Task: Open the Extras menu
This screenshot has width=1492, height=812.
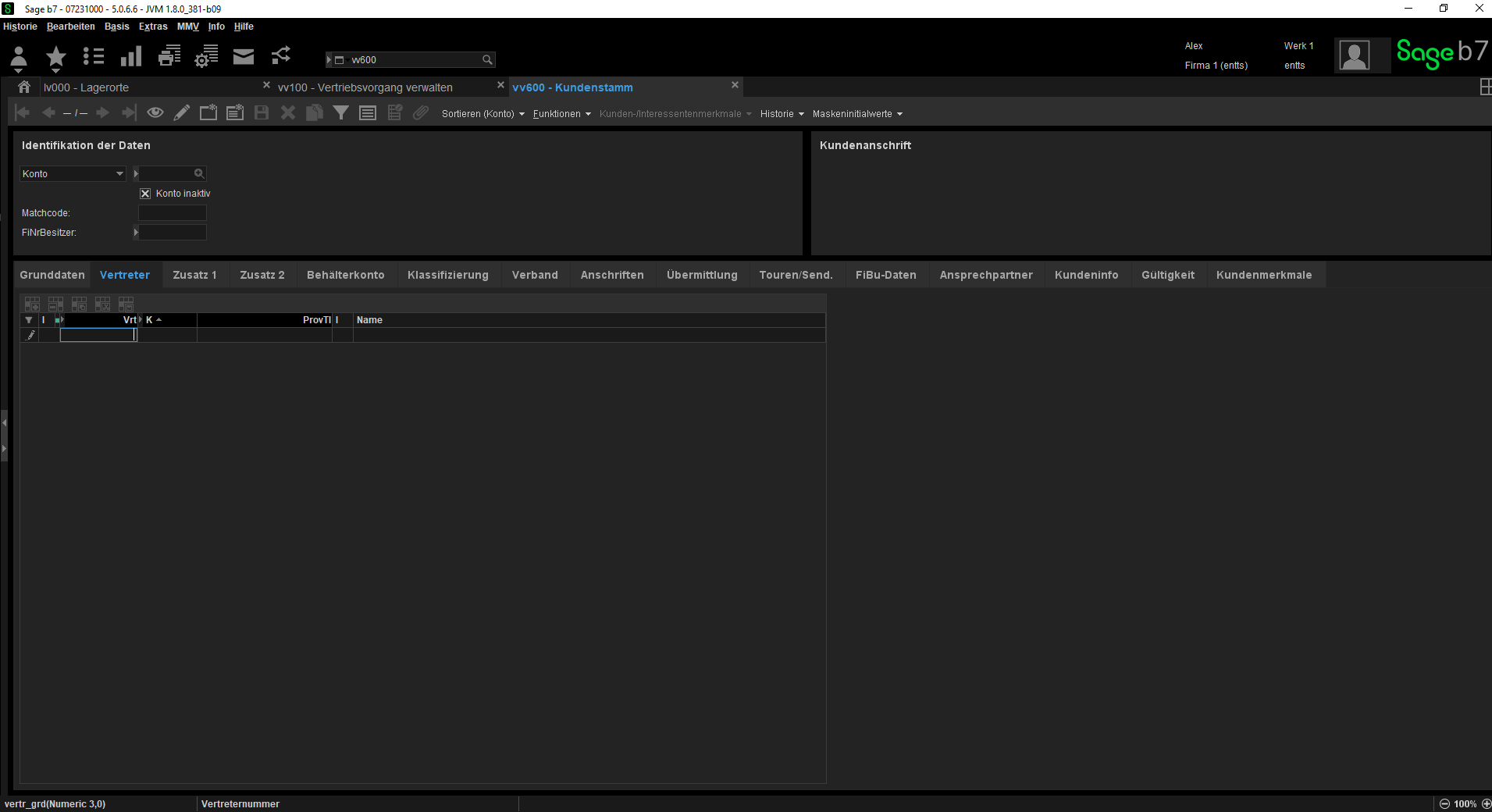Action: tap(153, 27)
